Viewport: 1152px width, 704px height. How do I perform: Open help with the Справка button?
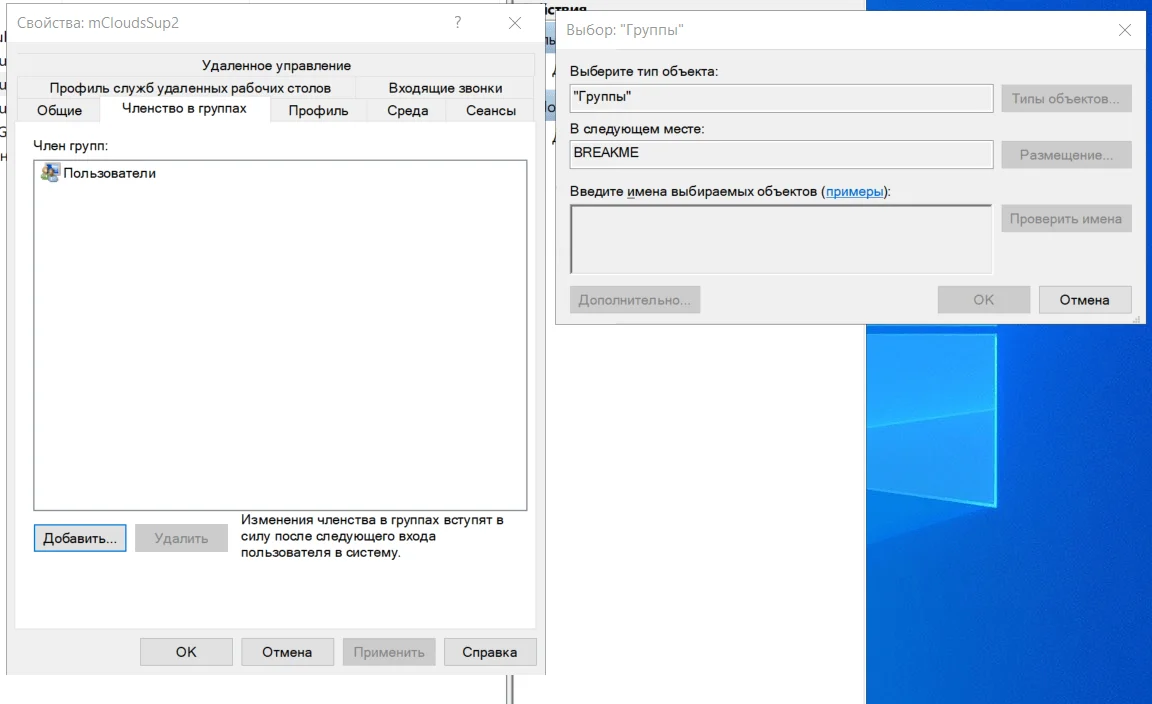point(489,652)
